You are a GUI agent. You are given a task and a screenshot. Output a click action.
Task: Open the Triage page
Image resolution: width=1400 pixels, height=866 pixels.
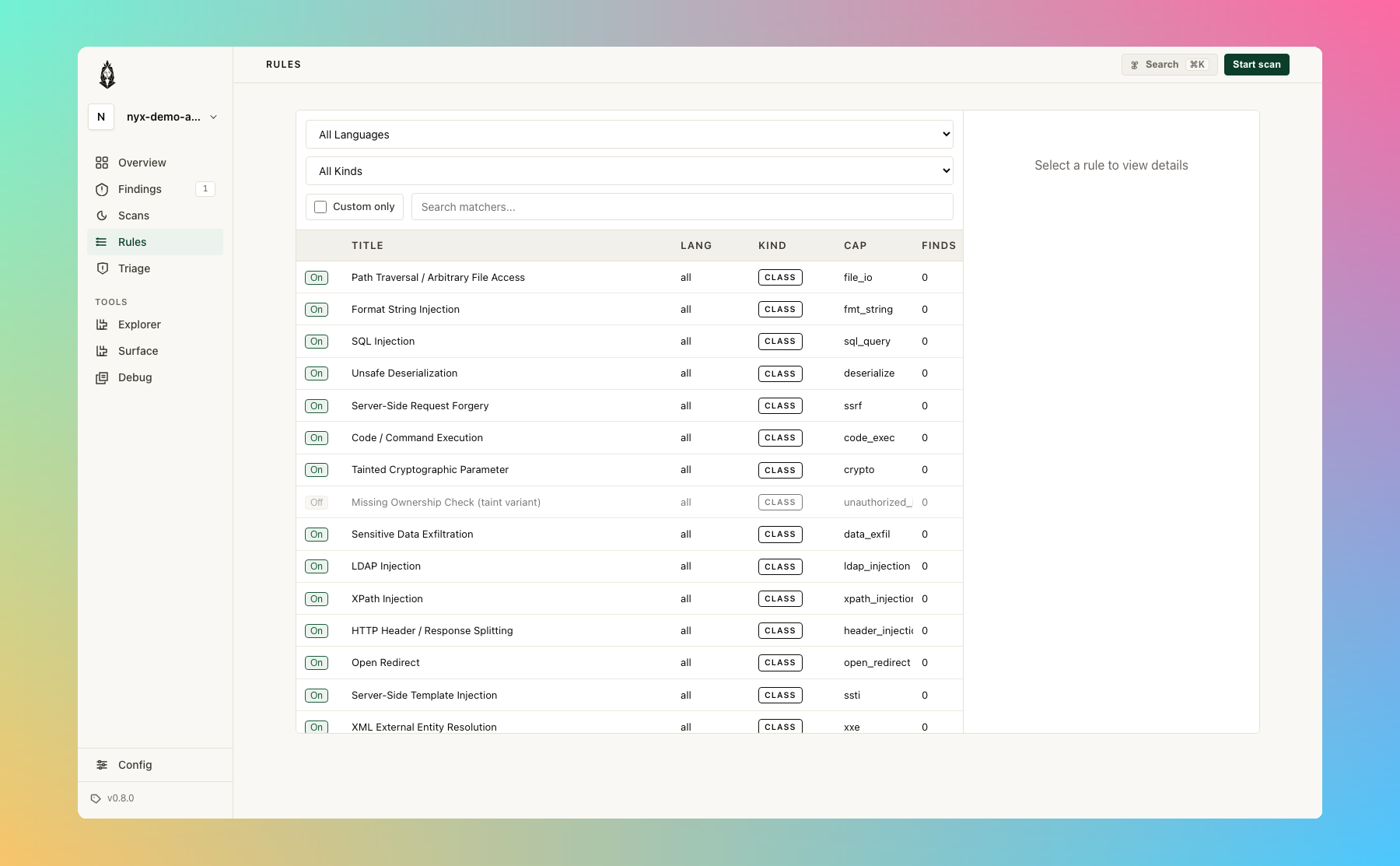pyautogui.click(x=155, y=268)
